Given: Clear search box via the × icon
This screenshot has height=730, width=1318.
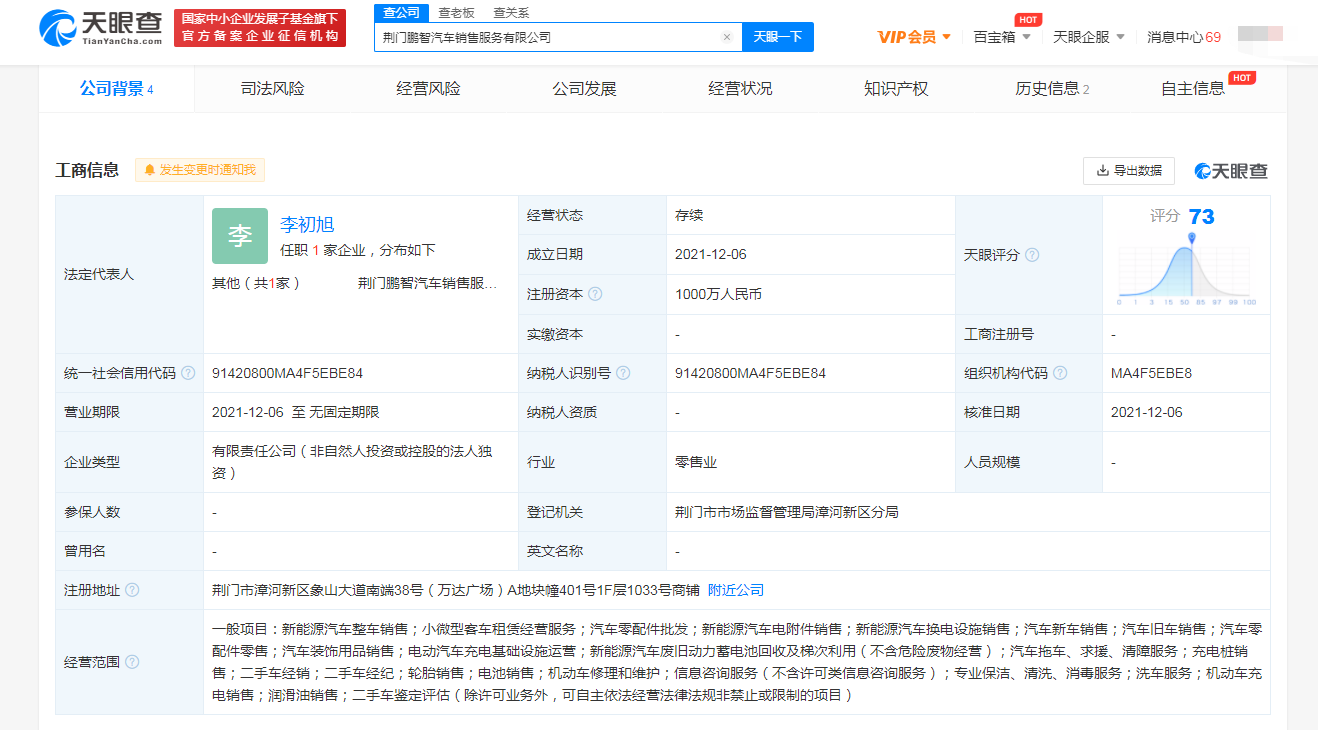Looking at the screenshot, I should [726, 36].
